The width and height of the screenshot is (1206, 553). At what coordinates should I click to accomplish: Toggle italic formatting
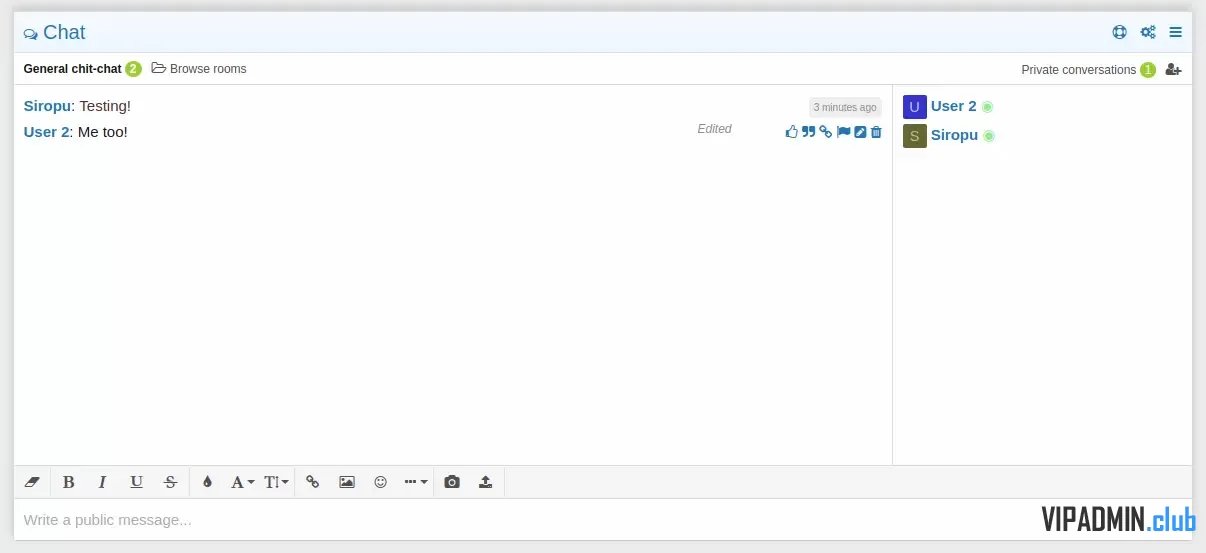pyautogui.click(x=102, y=482)
